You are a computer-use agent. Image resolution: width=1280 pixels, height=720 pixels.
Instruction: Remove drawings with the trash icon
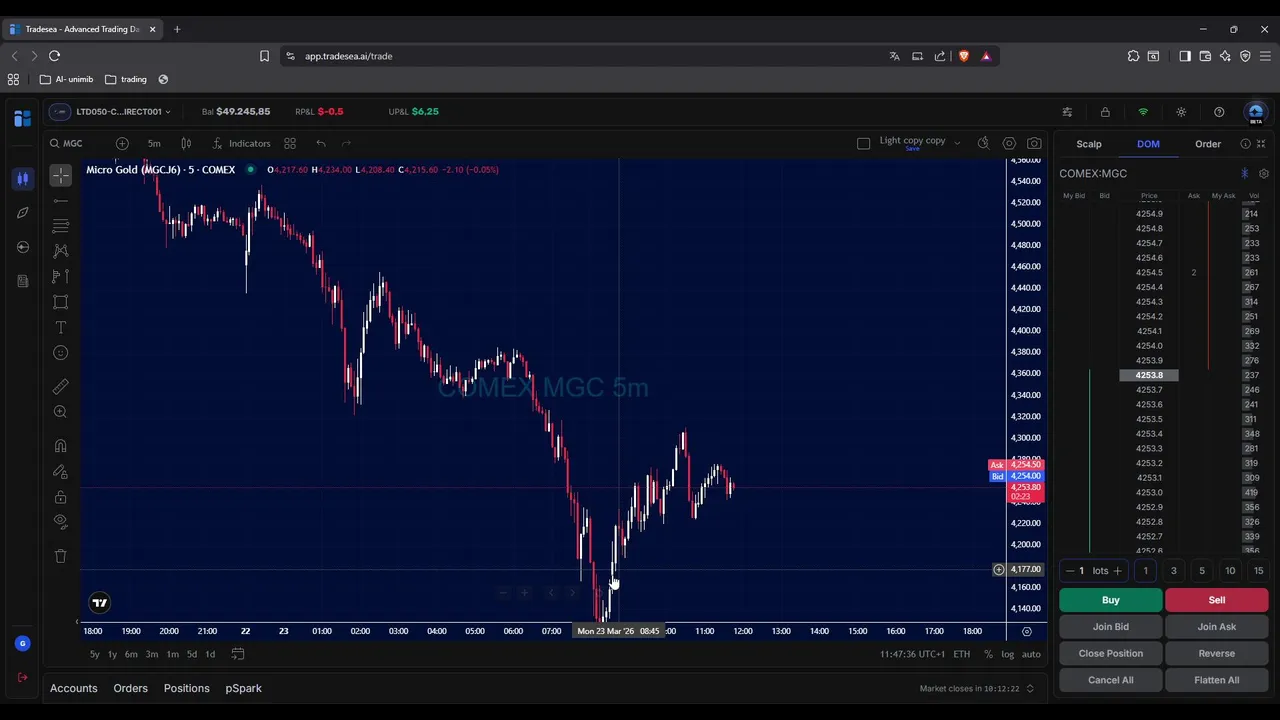[61, 556]
